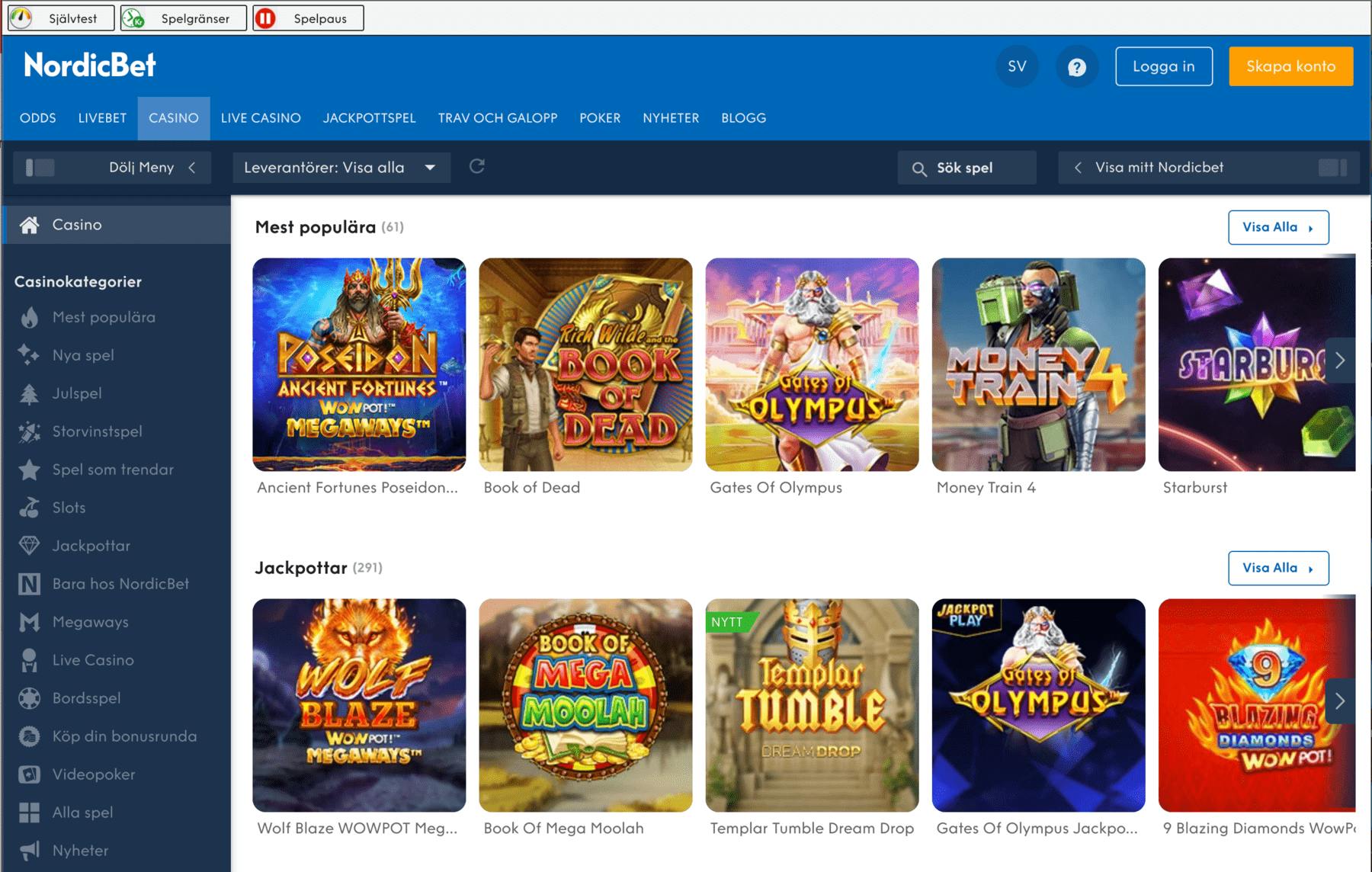Click the sparkle icon beside Nya spel

coord(30,355)
